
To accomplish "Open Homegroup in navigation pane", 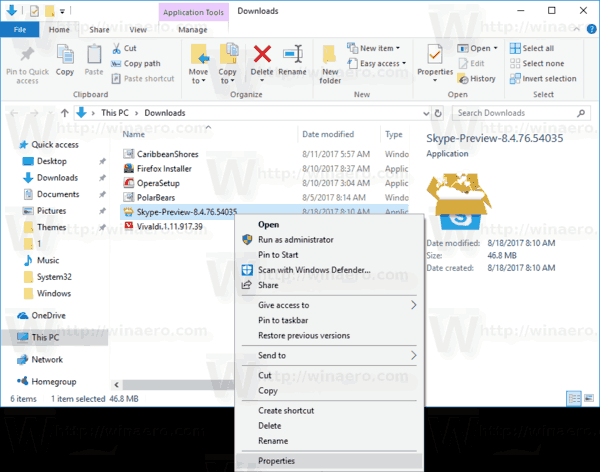I will click(x=54, y=382).
